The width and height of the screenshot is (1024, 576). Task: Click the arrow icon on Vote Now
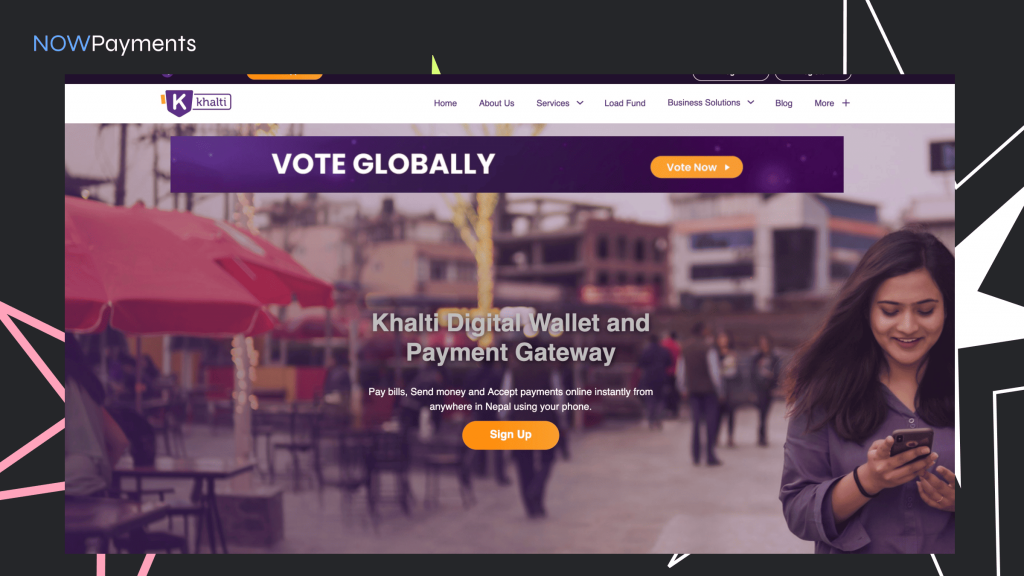(727, 167)
